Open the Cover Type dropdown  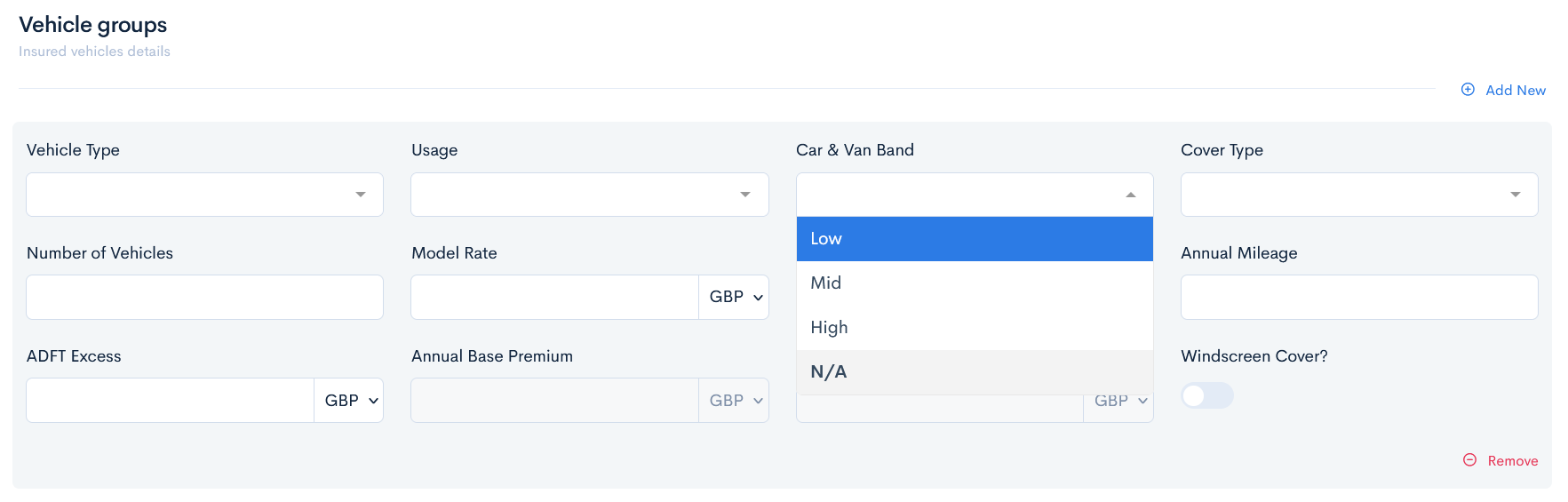pos(1358,195)
